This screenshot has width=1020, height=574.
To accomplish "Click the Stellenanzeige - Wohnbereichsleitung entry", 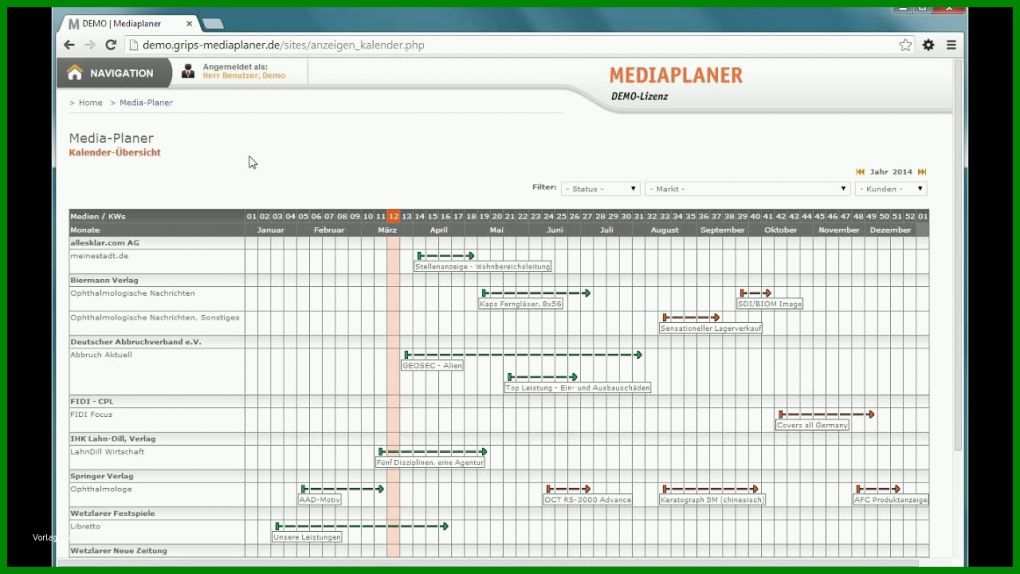I will (483, 266).
